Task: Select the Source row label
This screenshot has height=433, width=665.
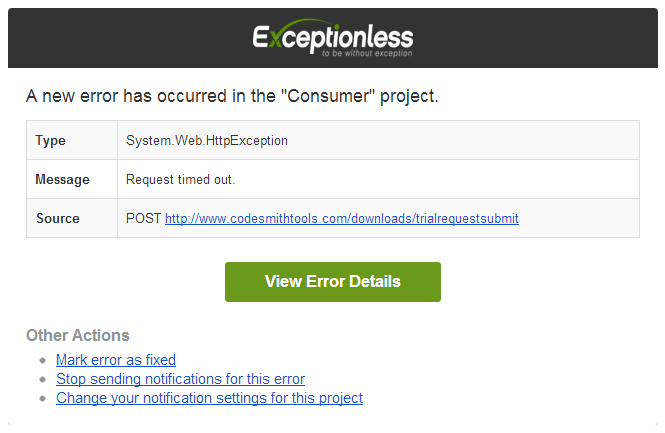Action: pyautogui.click(x=57, y=218)
